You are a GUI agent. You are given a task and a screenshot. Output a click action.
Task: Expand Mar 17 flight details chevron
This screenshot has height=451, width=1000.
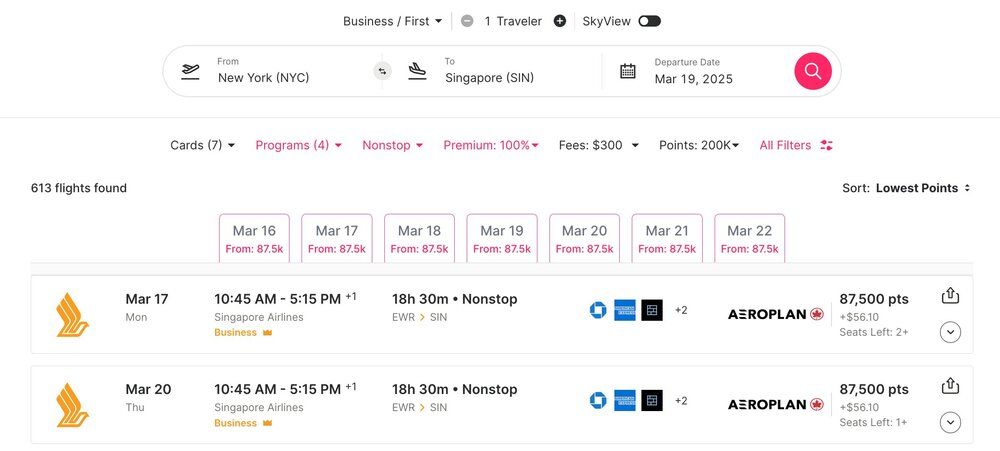[950, 332]
